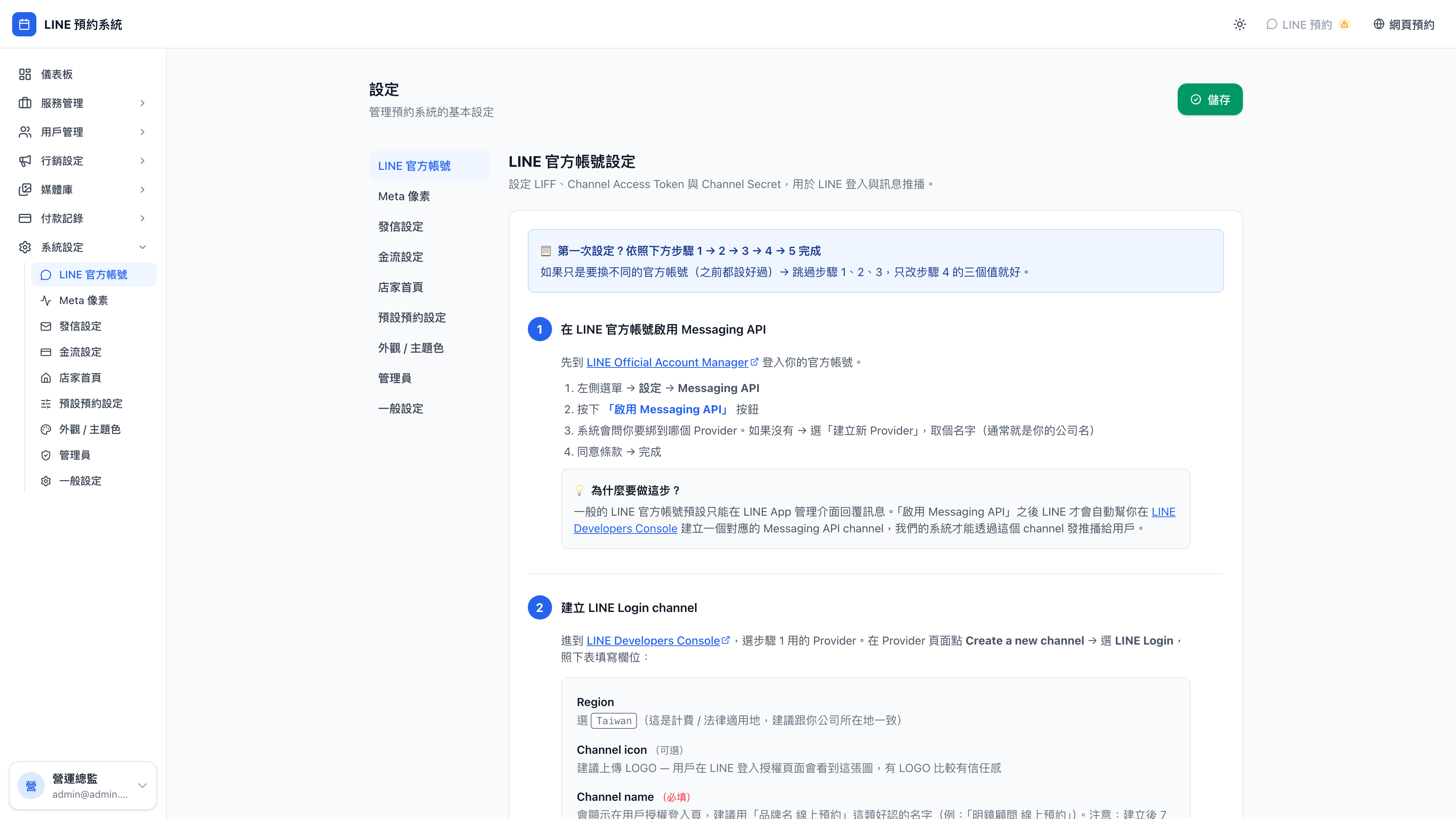This screenshot has height=819, width=1456.
Task: Open LINE Developers Console link in step 2
Action: pyautogui.click(x=653, y=640)
